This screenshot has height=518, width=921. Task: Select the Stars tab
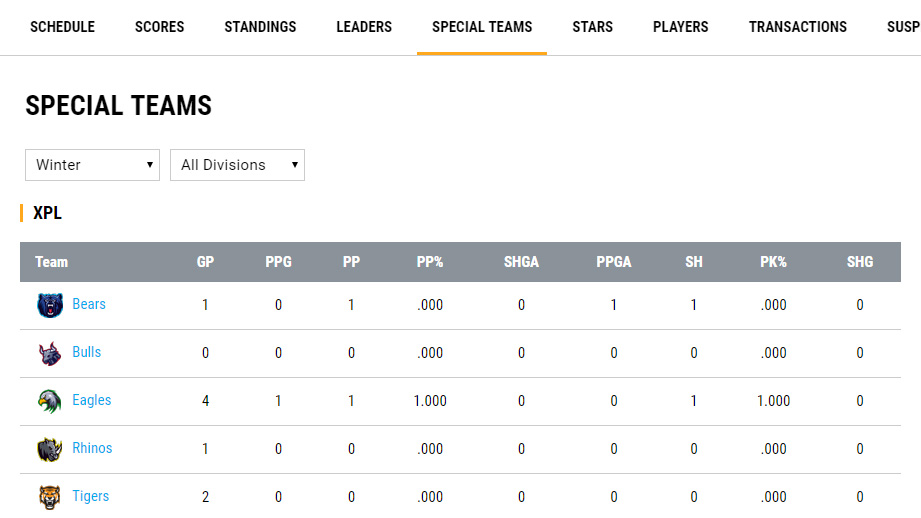(x=592, y=27)
